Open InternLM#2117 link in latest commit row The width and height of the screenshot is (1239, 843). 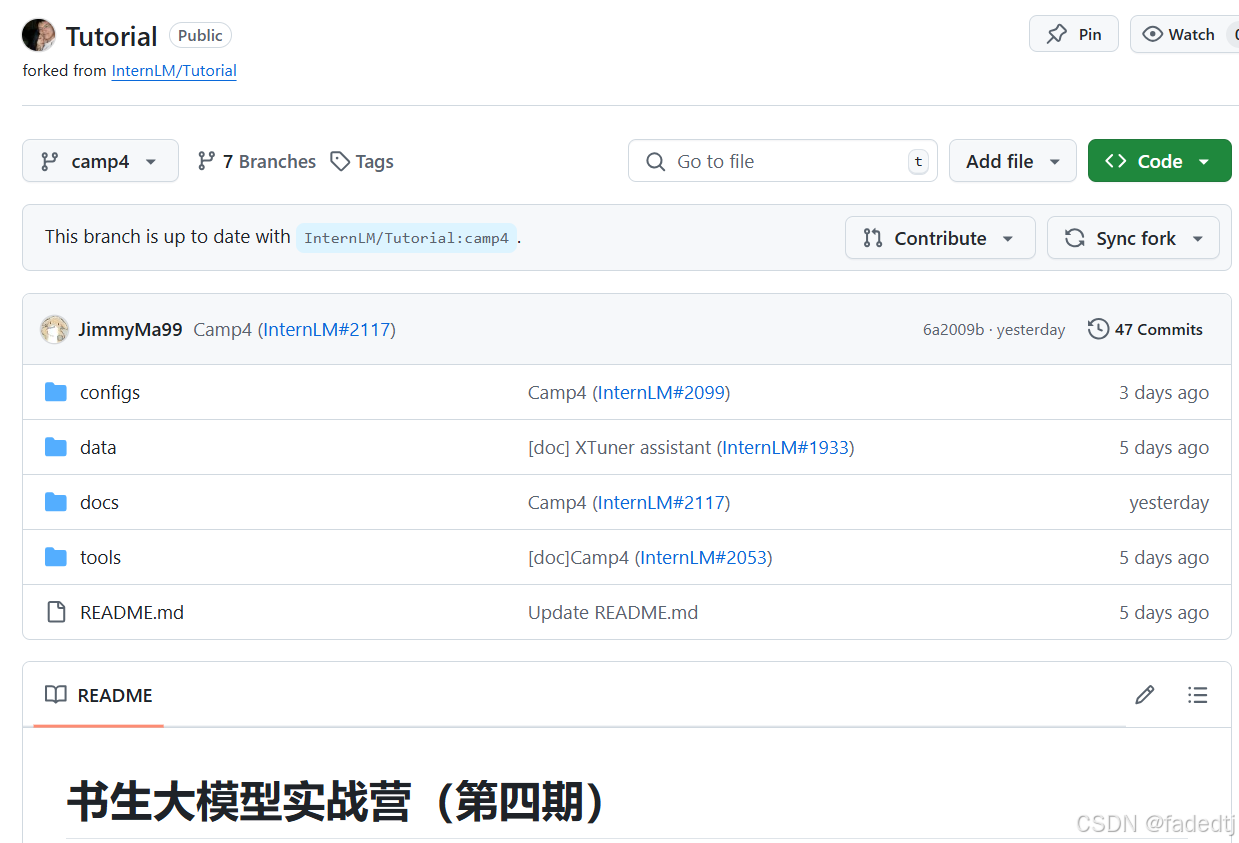click(x=327, y=329)
